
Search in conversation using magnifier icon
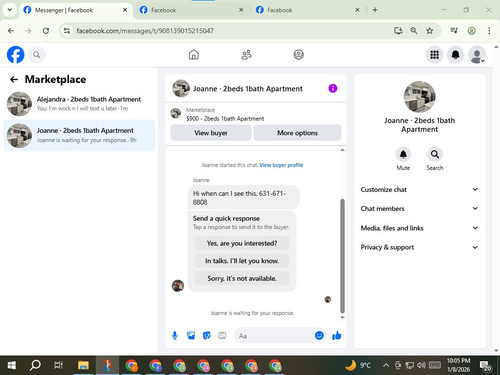(435, 154)
